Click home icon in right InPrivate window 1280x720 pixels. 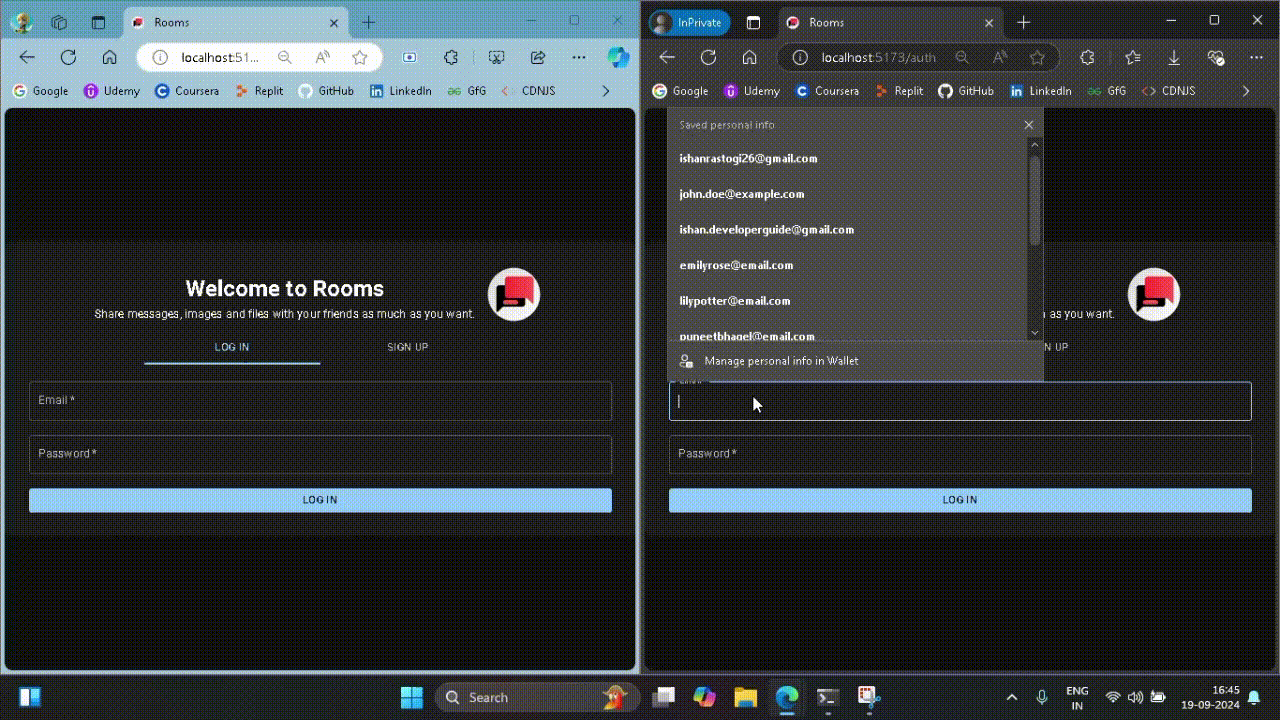(750, 58)
